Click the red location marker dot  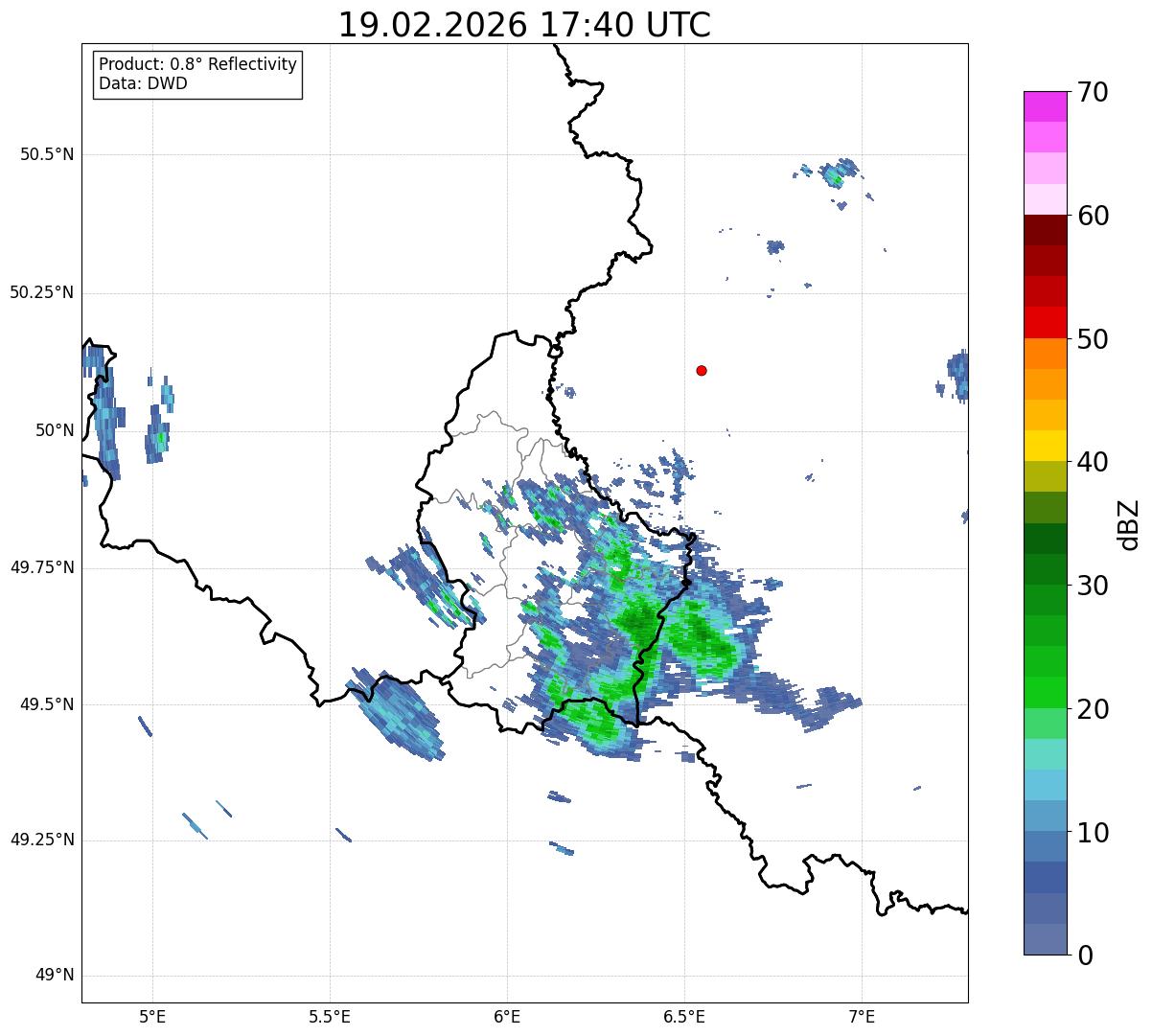pos(702,370)
